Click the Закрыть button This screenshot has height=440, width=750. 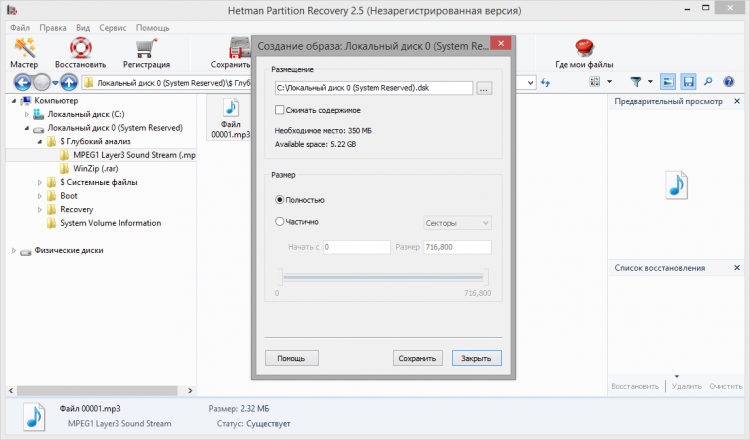tap(476, 358)
